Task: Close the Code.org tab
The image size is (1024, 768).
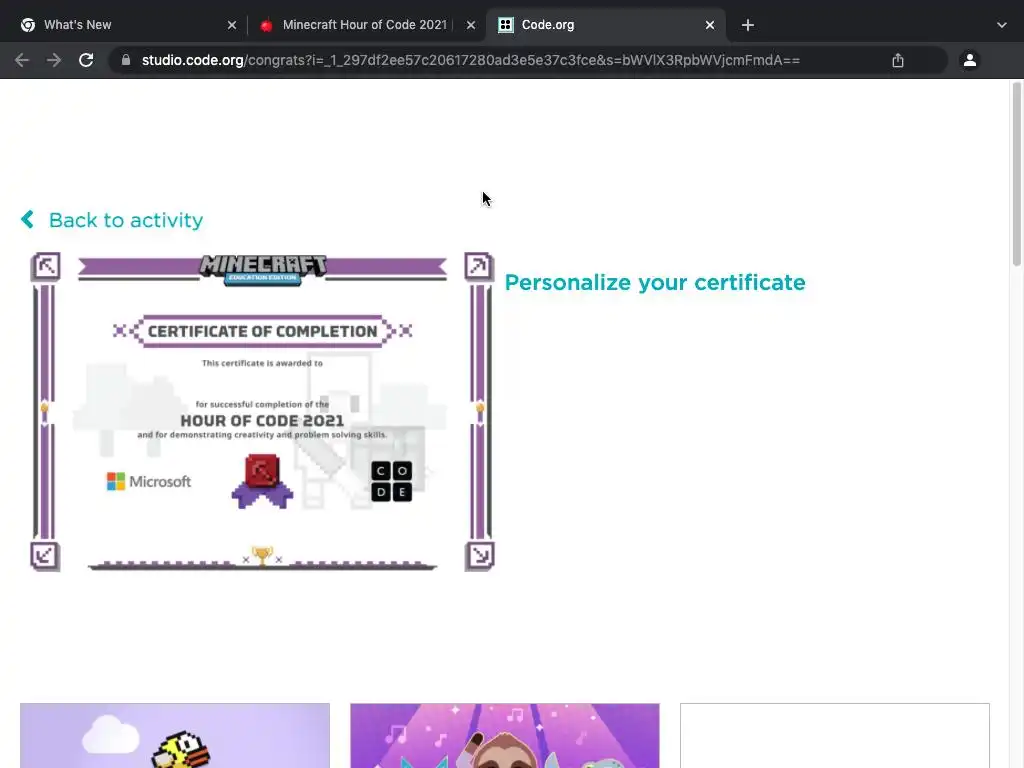Action: (710, 25)
